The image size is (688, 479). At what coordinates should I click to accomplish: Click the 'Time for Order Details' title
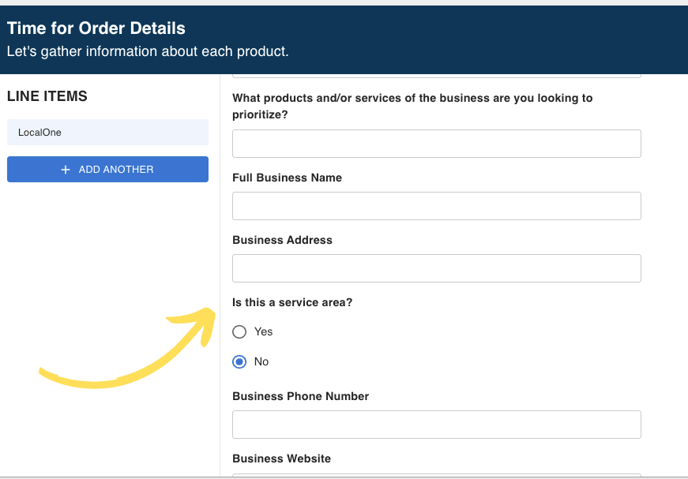click(96, 28)
